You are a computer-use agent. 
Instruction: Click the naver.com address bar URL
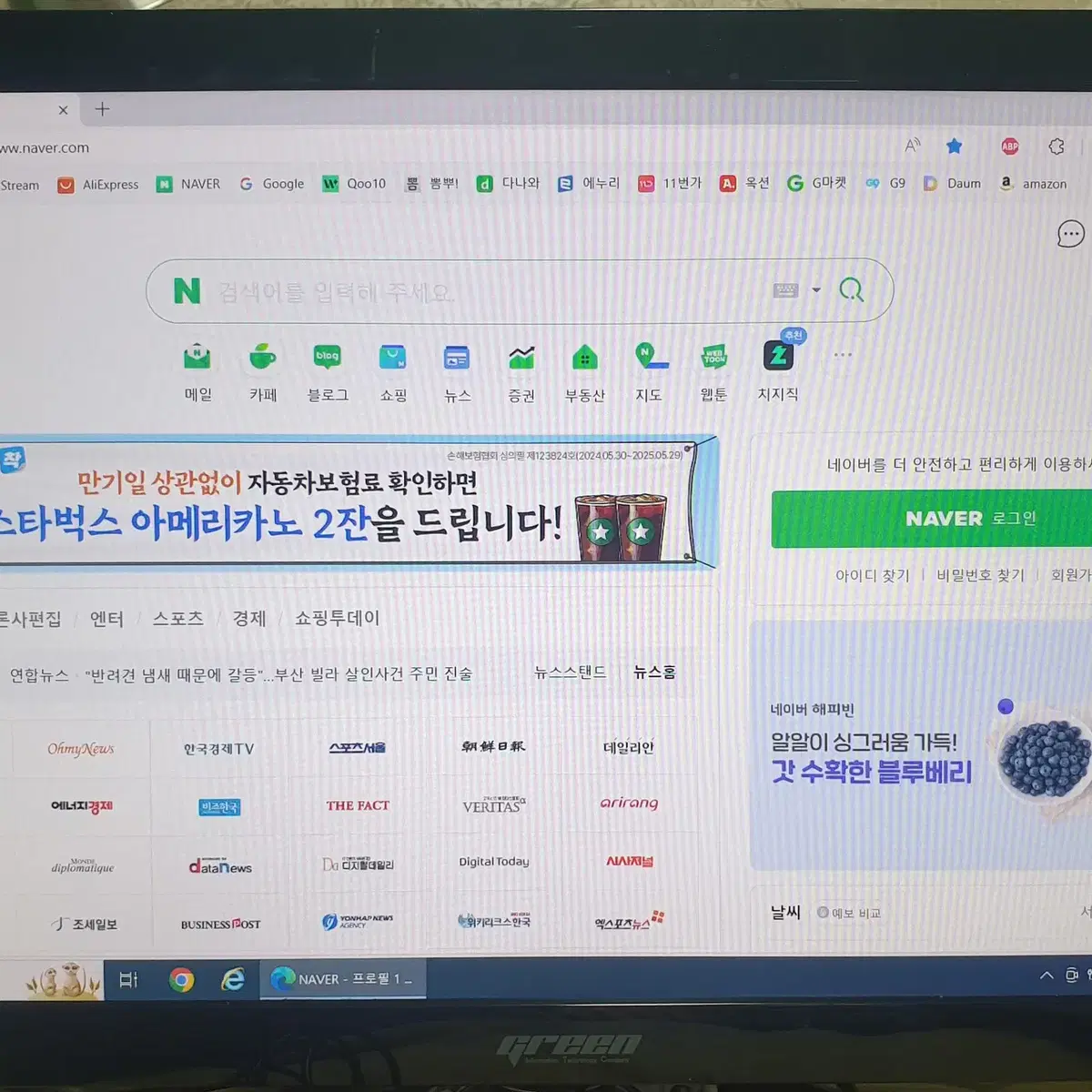pos(45,147)
